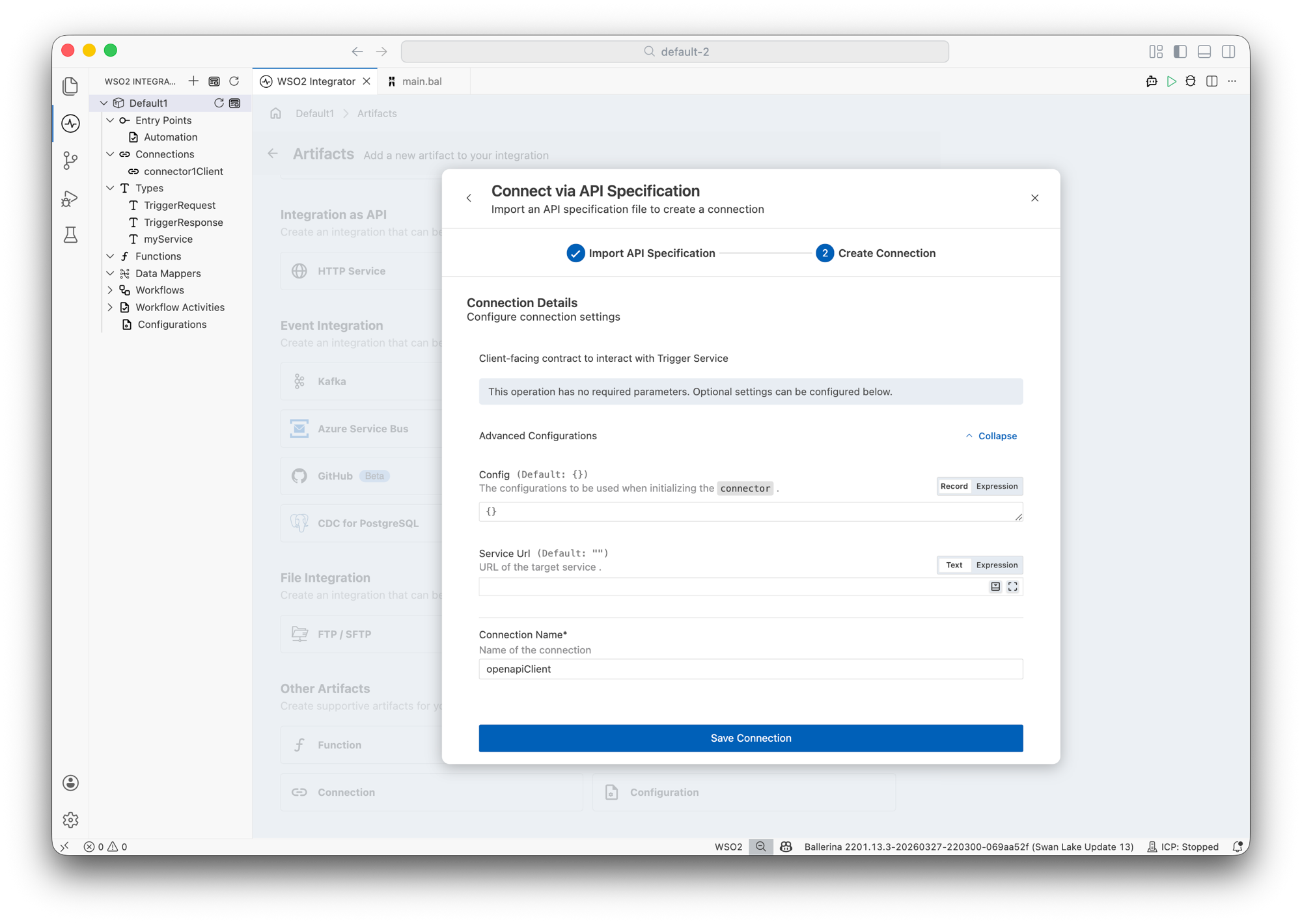The height and width of the screenshot is (924, 1302).
Task: Open the WSO2 Integrator sidebar icon
Action: point(71,123)
